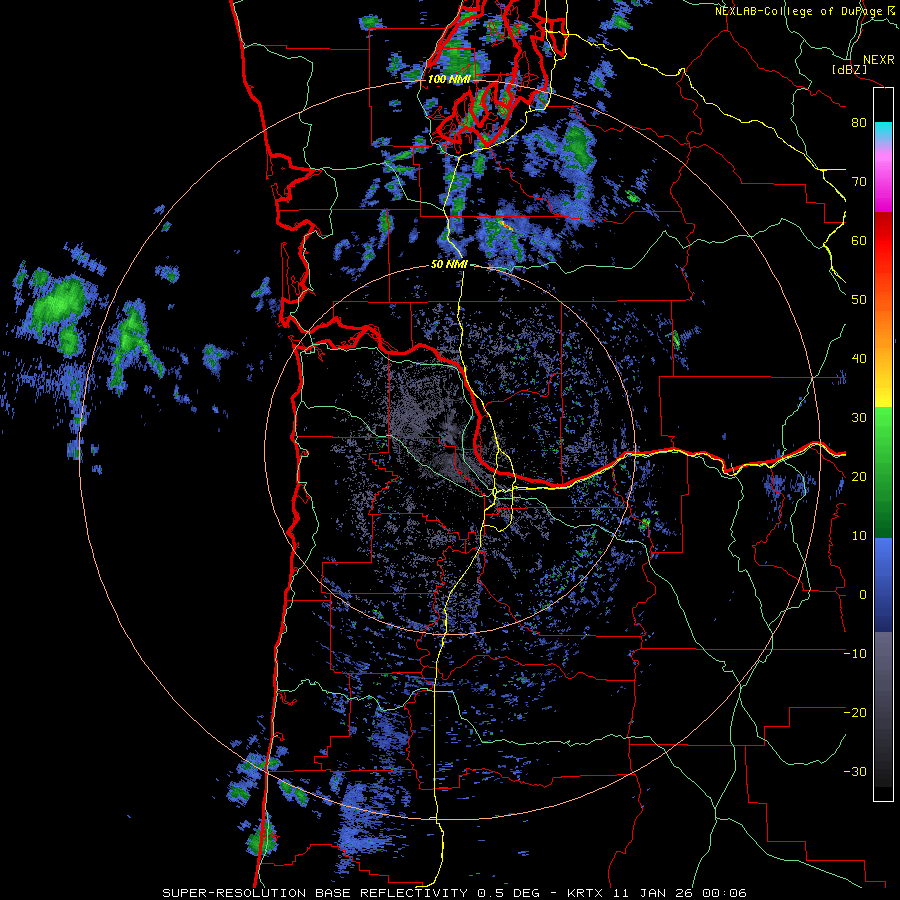Screen dimensions: 900x900
Task: Click the red band of the reflectivity color bar
Action: [x=883, y=241]
